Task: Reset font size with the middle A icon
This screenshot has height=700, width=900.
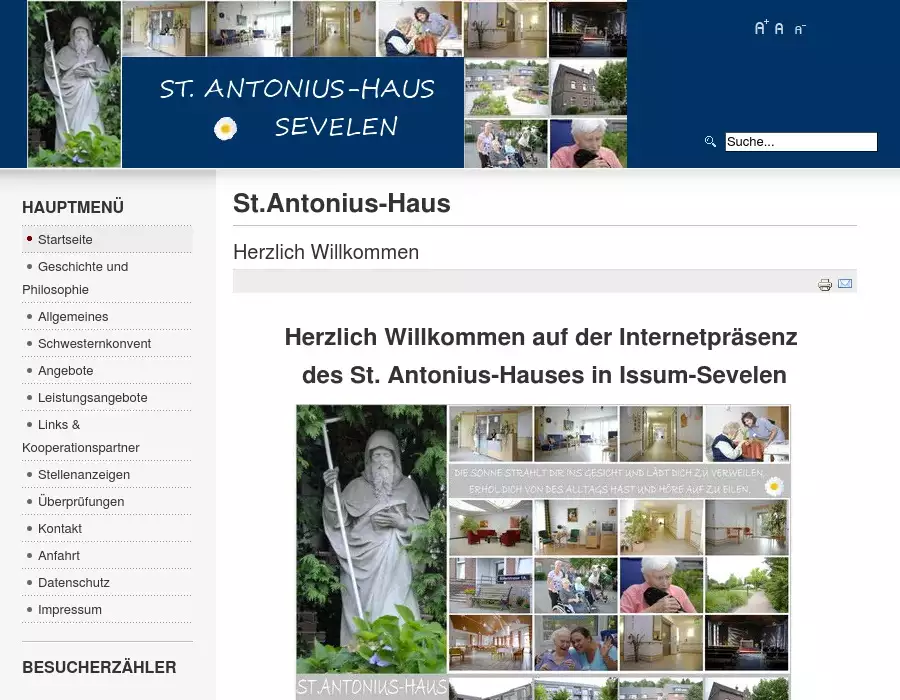Action: pos(779,29)
